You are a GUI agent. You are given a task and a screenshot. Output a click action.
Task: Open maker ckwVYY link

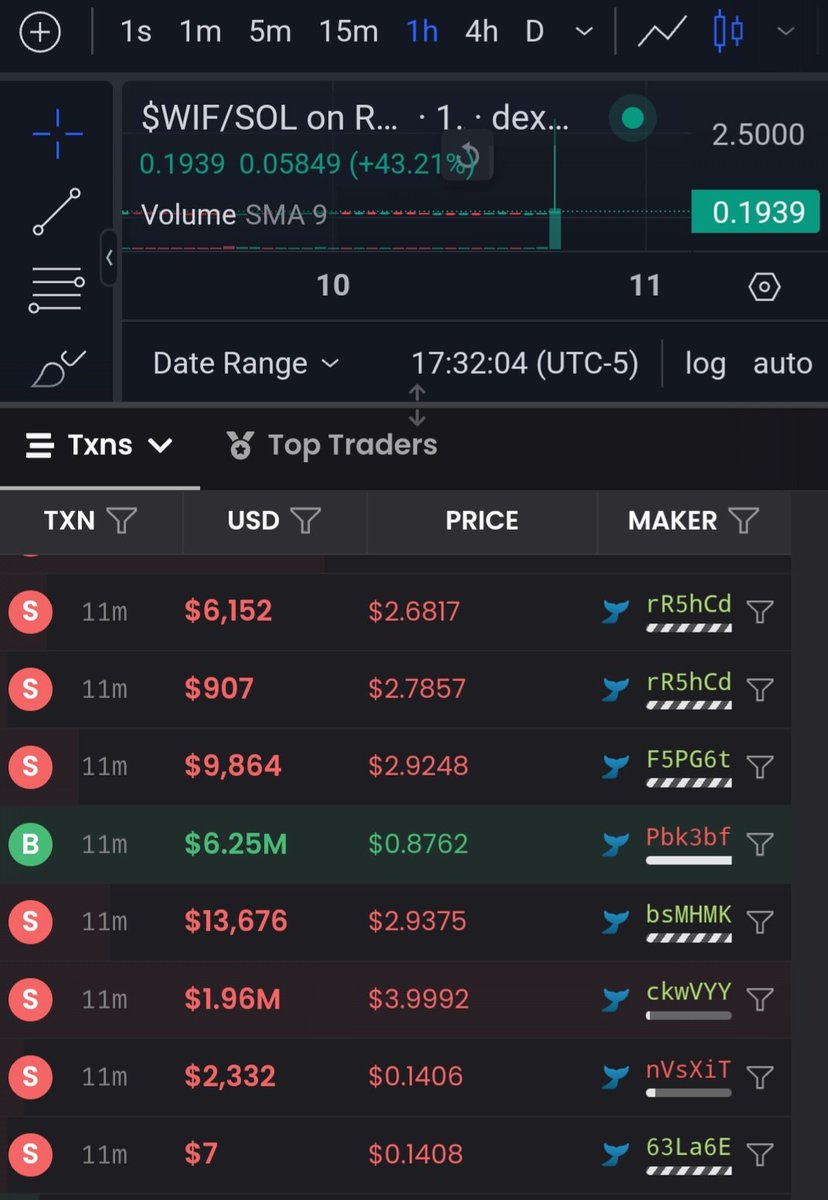coord(688,992)
